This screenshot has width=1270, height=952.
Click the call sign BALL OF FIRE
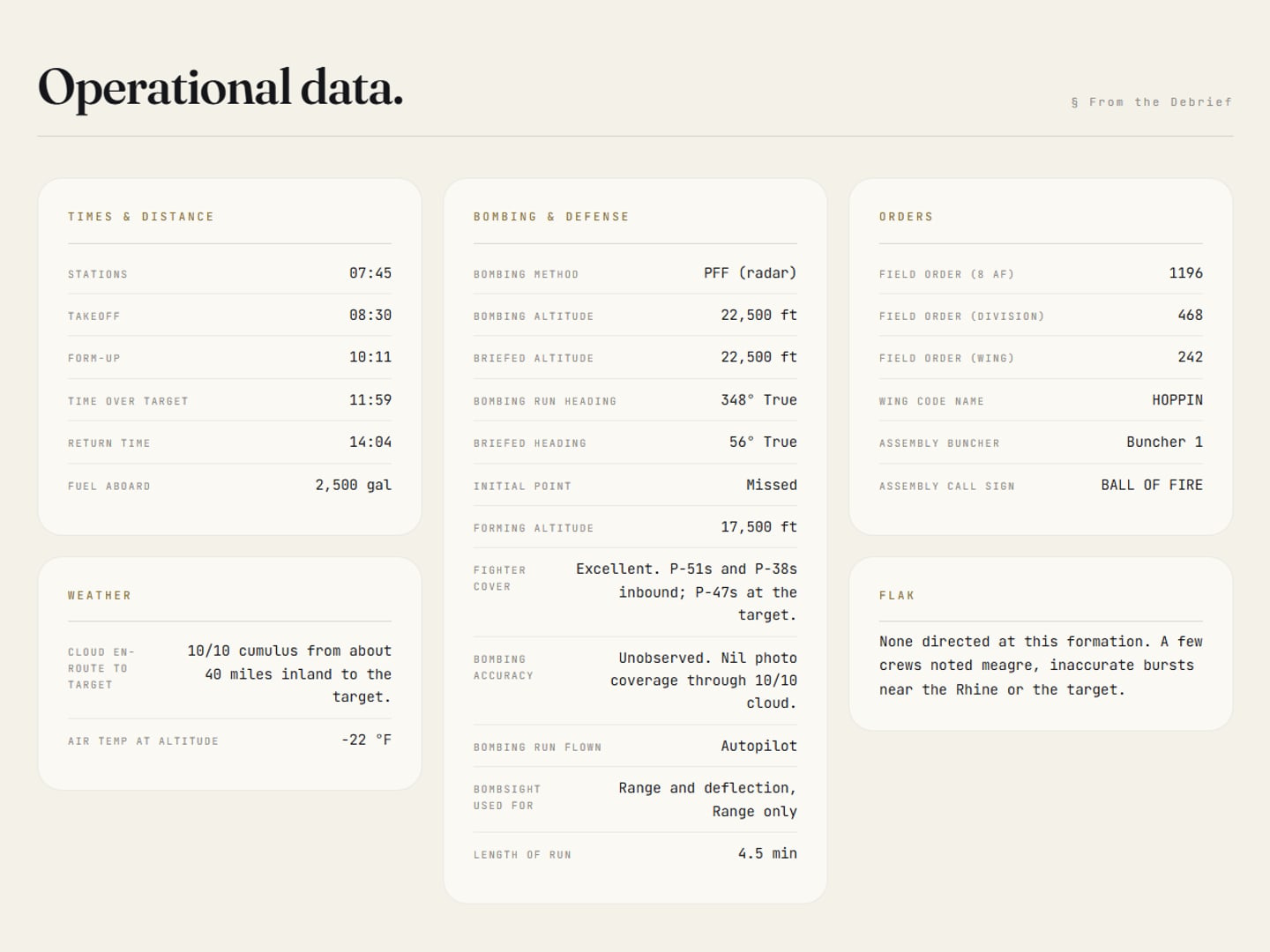[x=1152, y=485]
